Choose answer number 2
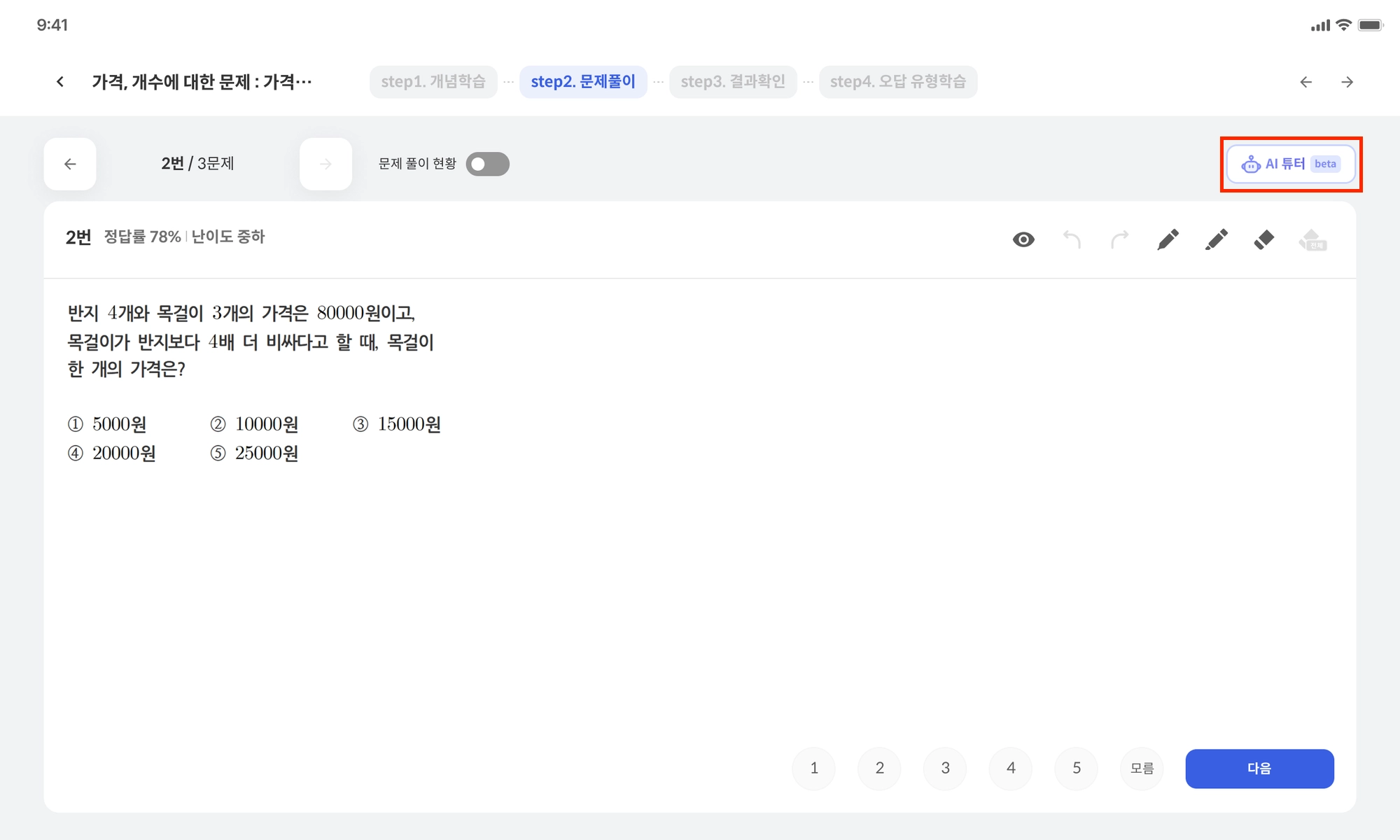 (879, 768)
